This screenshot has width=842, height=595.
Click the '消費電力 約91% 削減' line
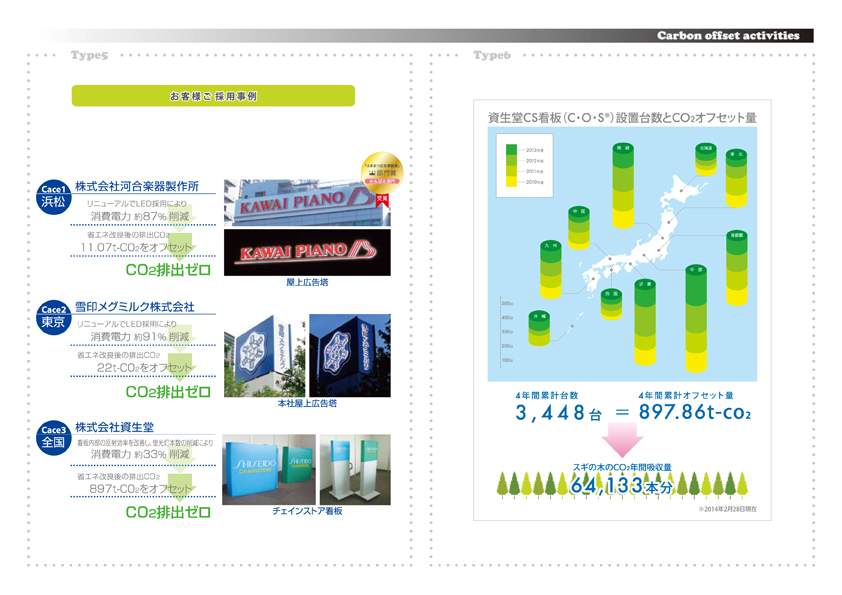coord(140,336)
